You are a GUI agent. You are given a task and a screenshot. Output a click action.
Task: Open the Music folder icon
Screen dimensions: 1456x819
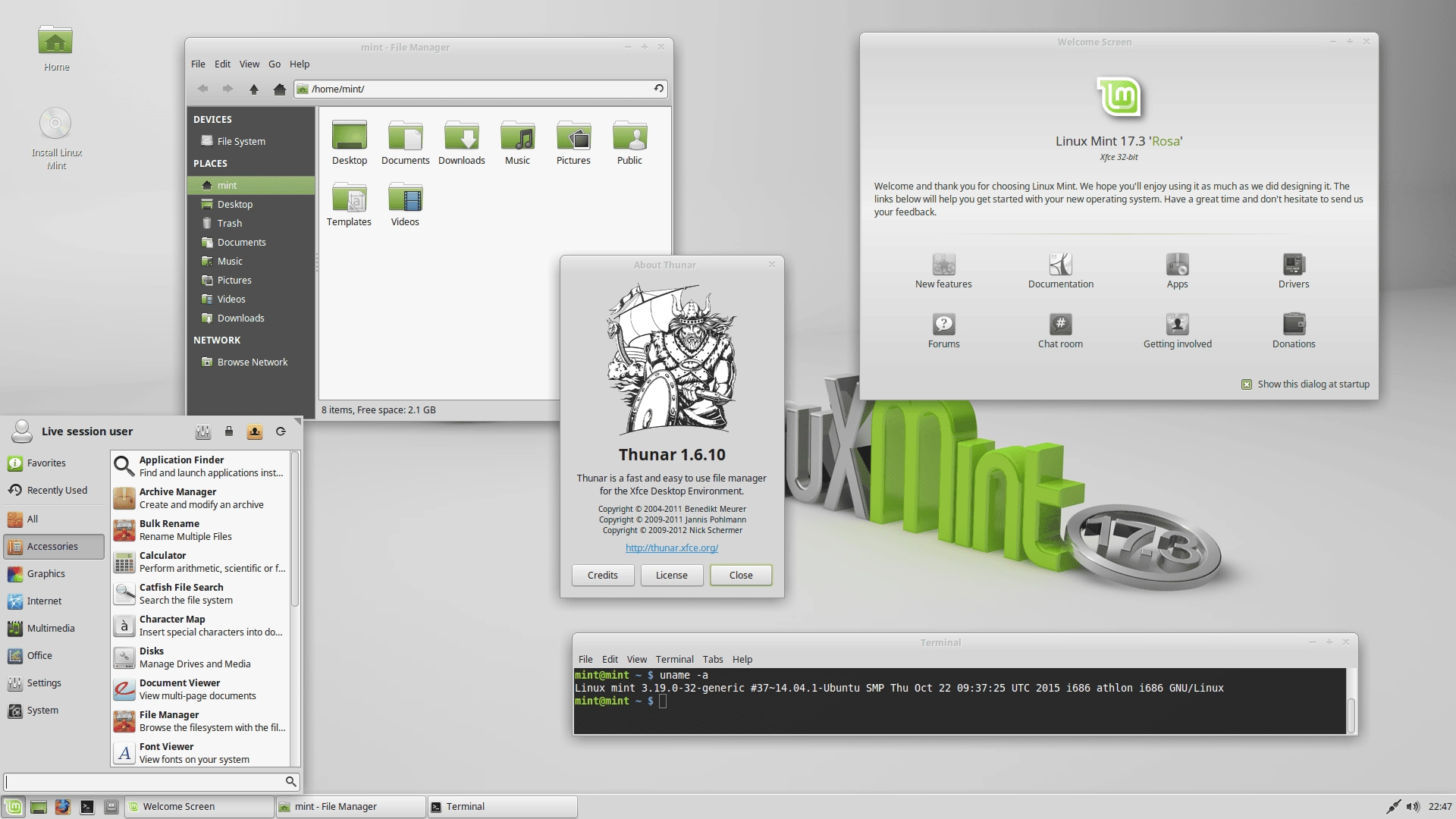[518, 142]
